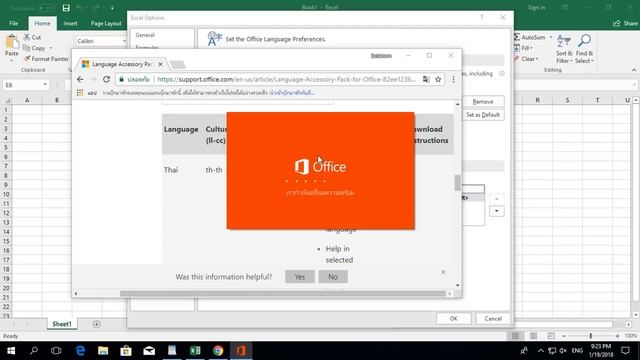Click AutoSum in the Editing group
The height and width of the screenshot is (360, 640).
tap(529, 37)
